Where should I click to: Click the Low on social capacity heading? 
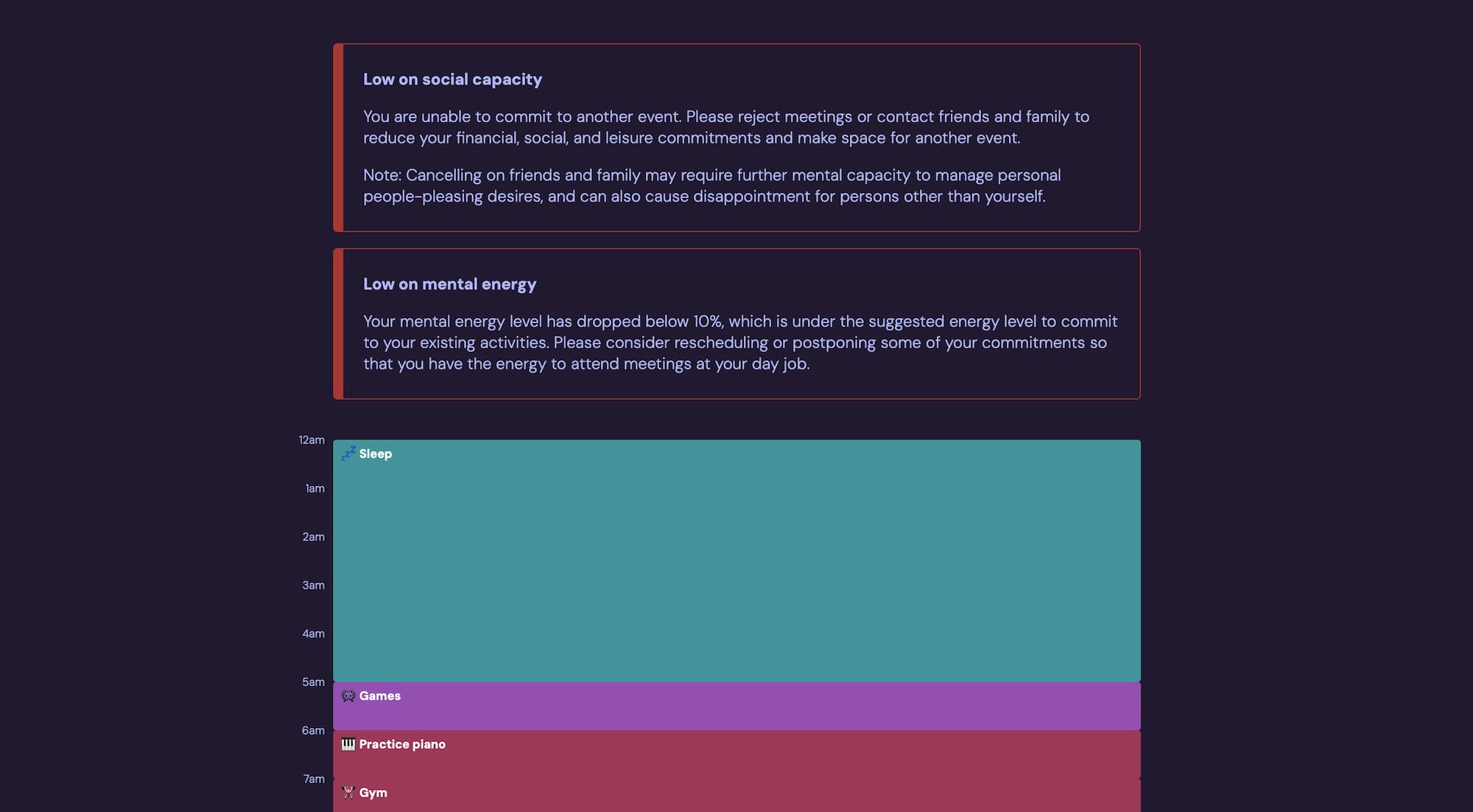point(452,80)
